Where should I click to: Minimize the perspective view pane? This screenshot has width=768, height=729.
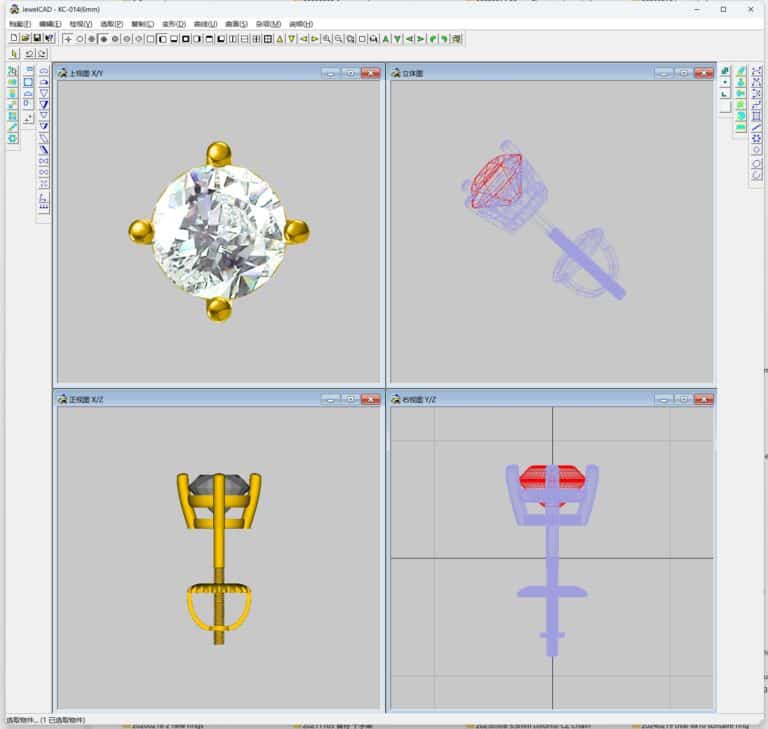(x=664, y=73)
